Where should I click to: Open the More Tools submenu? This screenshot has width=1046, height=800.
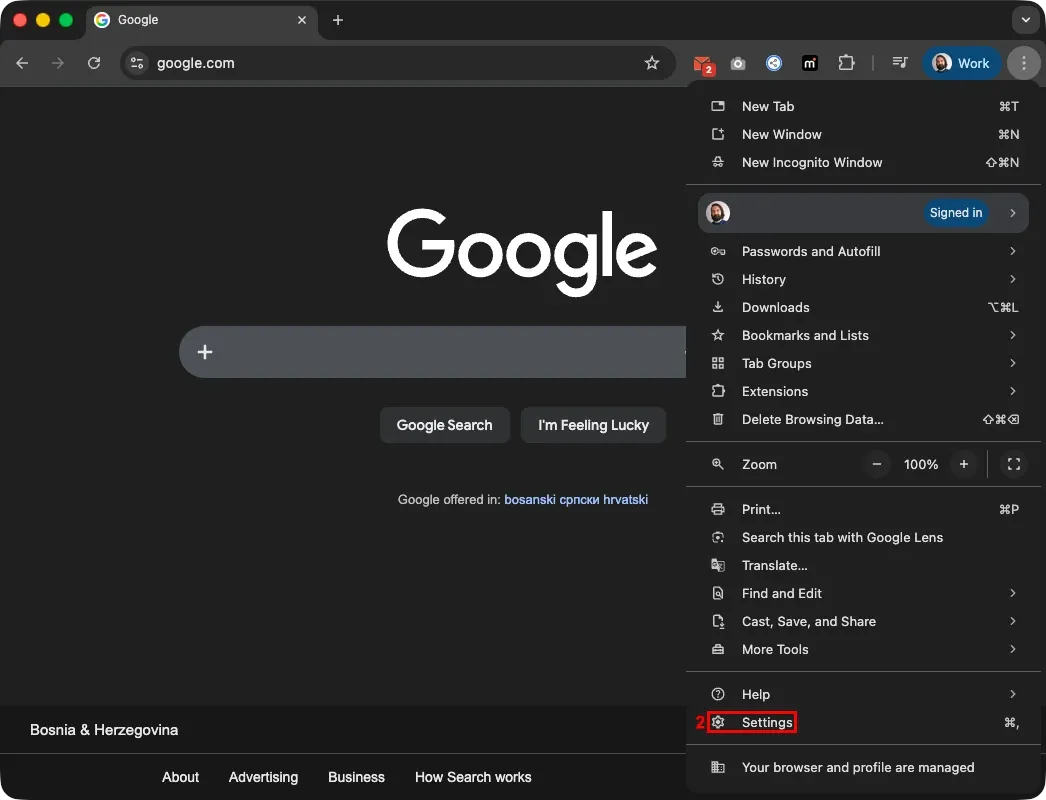863,650
